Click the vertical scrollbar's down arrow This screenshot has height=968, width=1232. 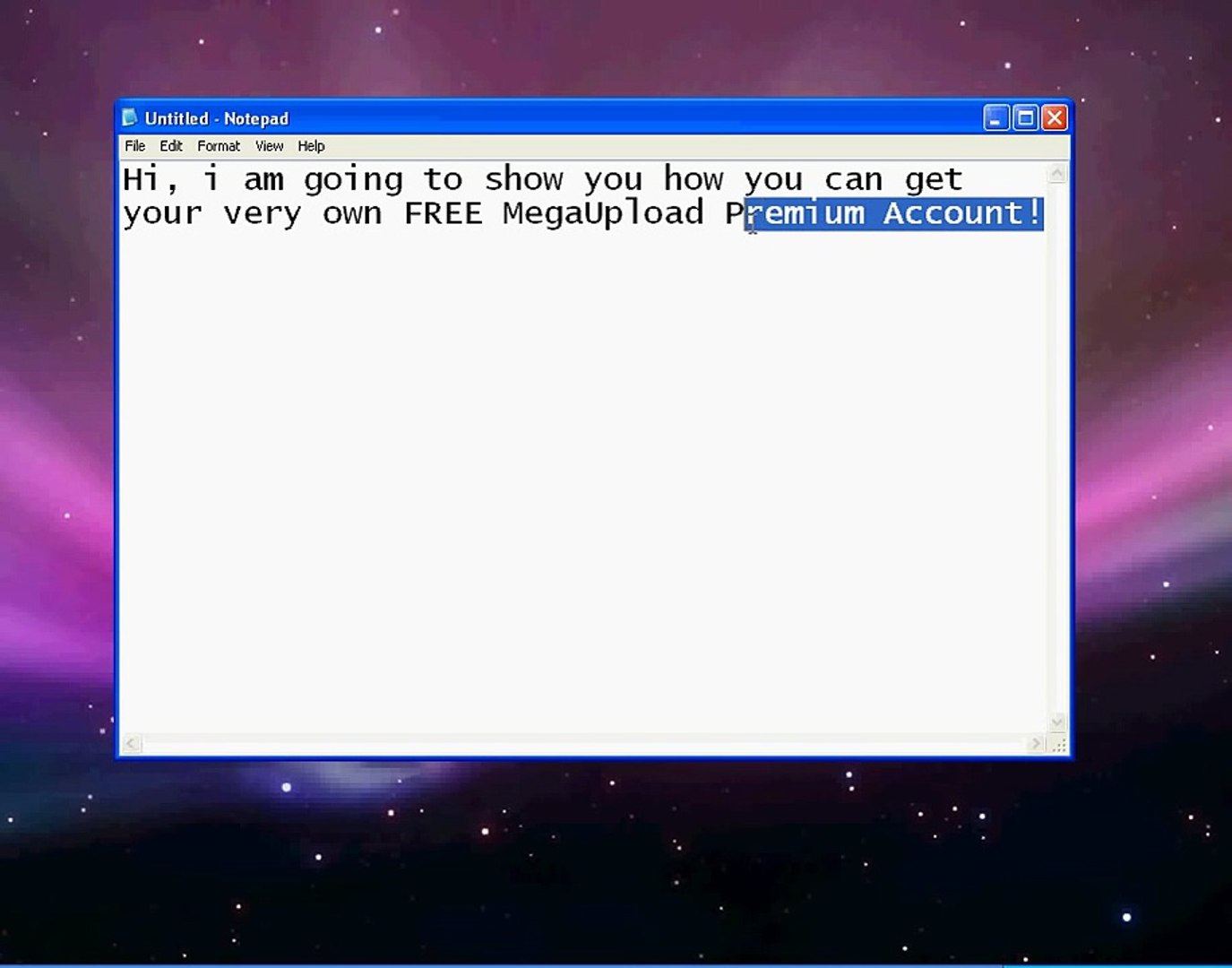pos(1057,722)
